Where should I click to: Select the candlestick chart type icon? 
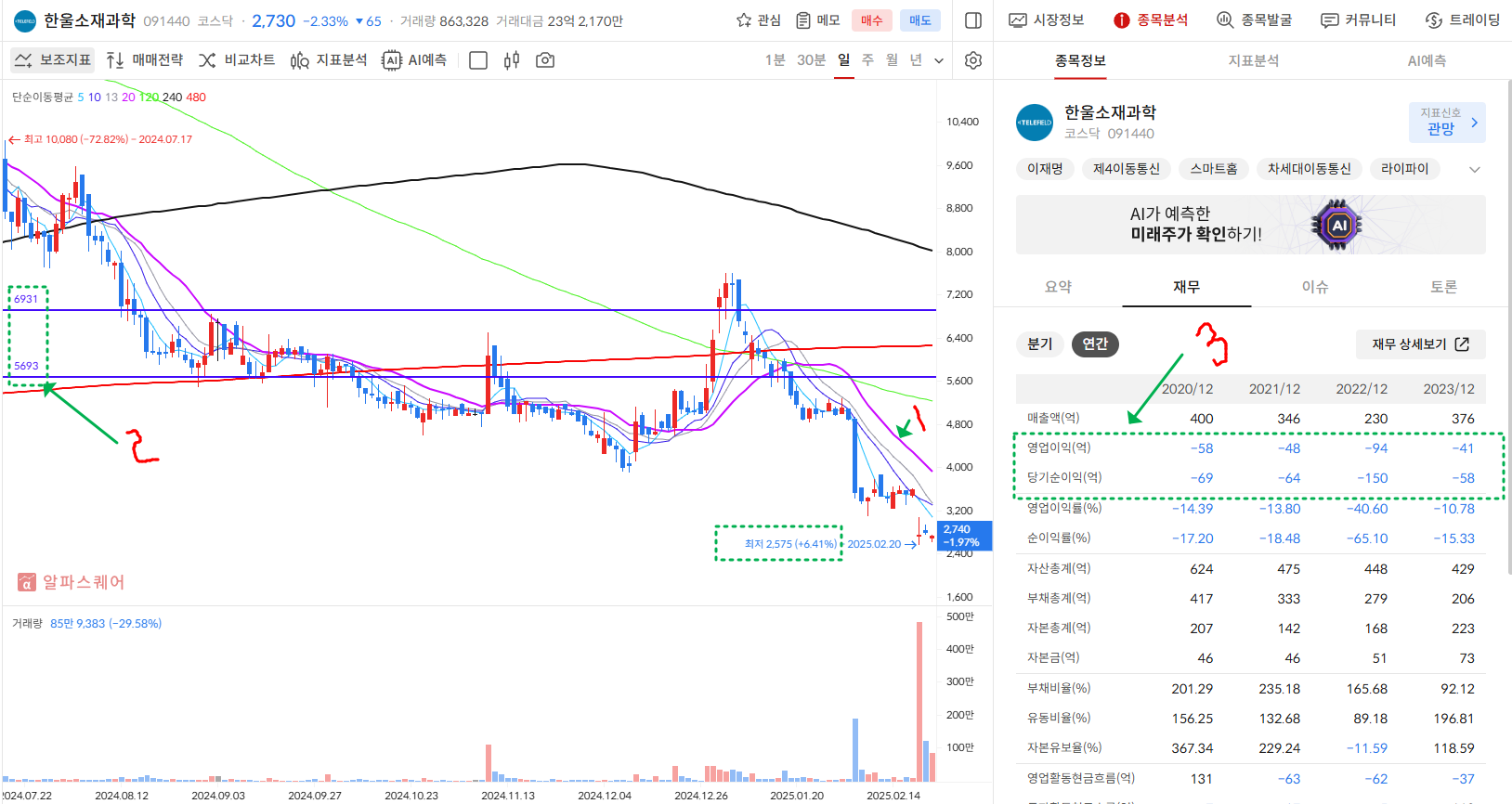coord(512,60)
